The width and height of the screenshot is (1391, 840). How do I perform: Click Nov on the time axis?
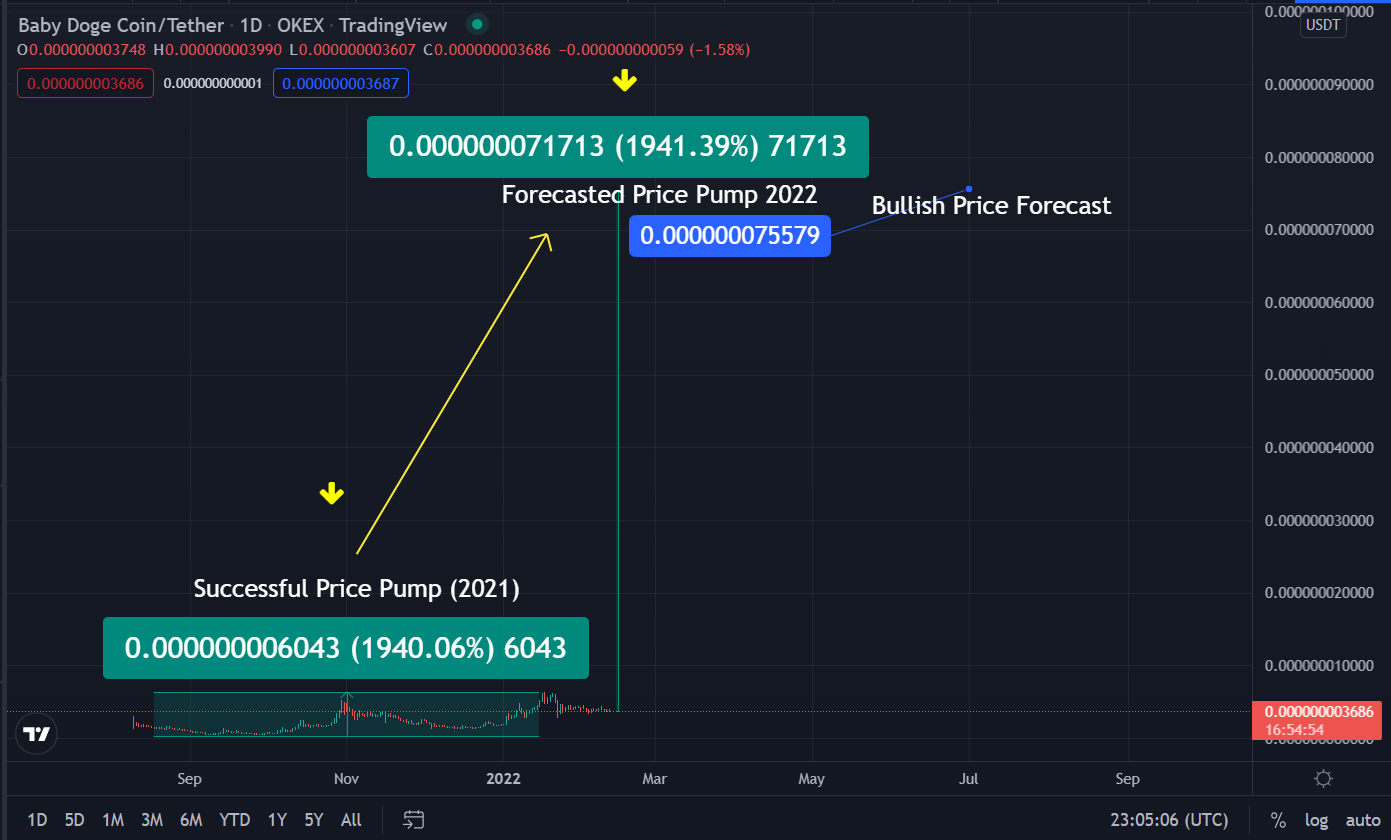click(x=346, y=779)
